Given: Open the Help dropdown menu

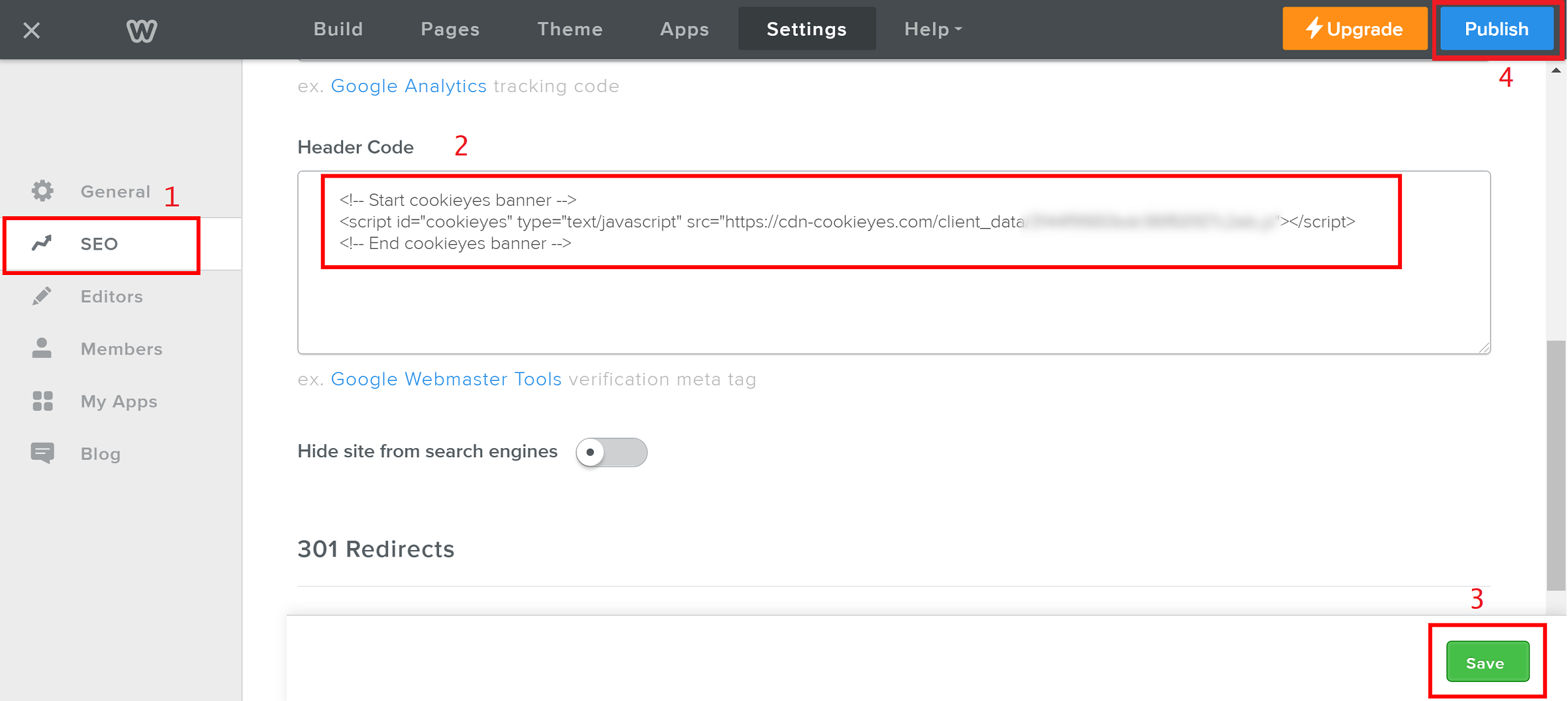Looking at the screenshot, I should [x=933, y=29].
